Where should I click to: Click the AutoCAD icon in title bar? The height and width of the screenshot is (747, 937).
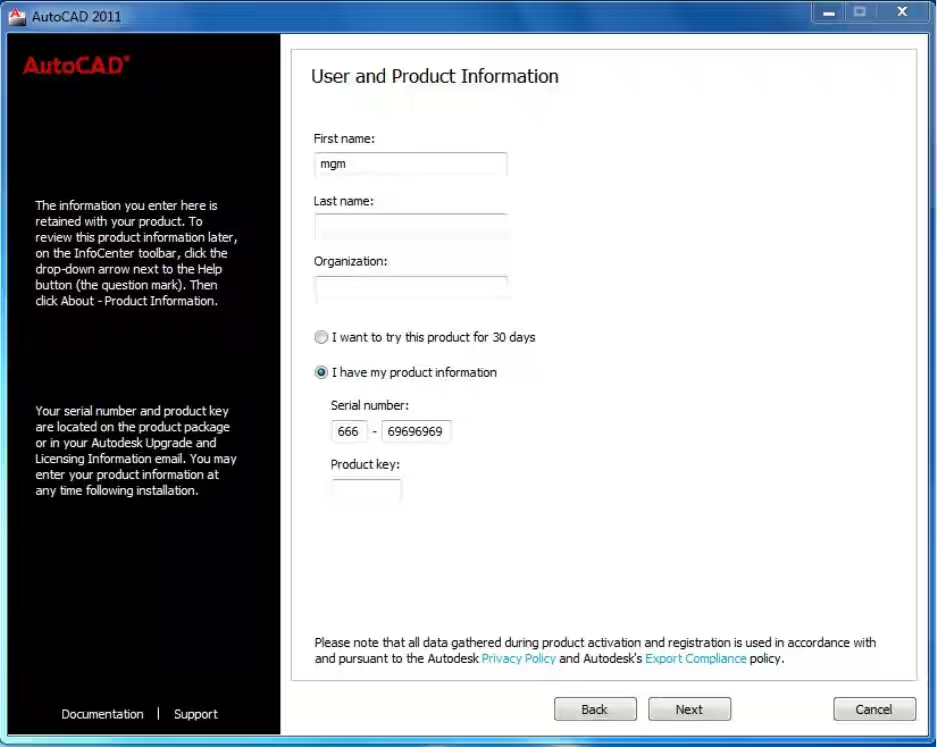[17, 16]
